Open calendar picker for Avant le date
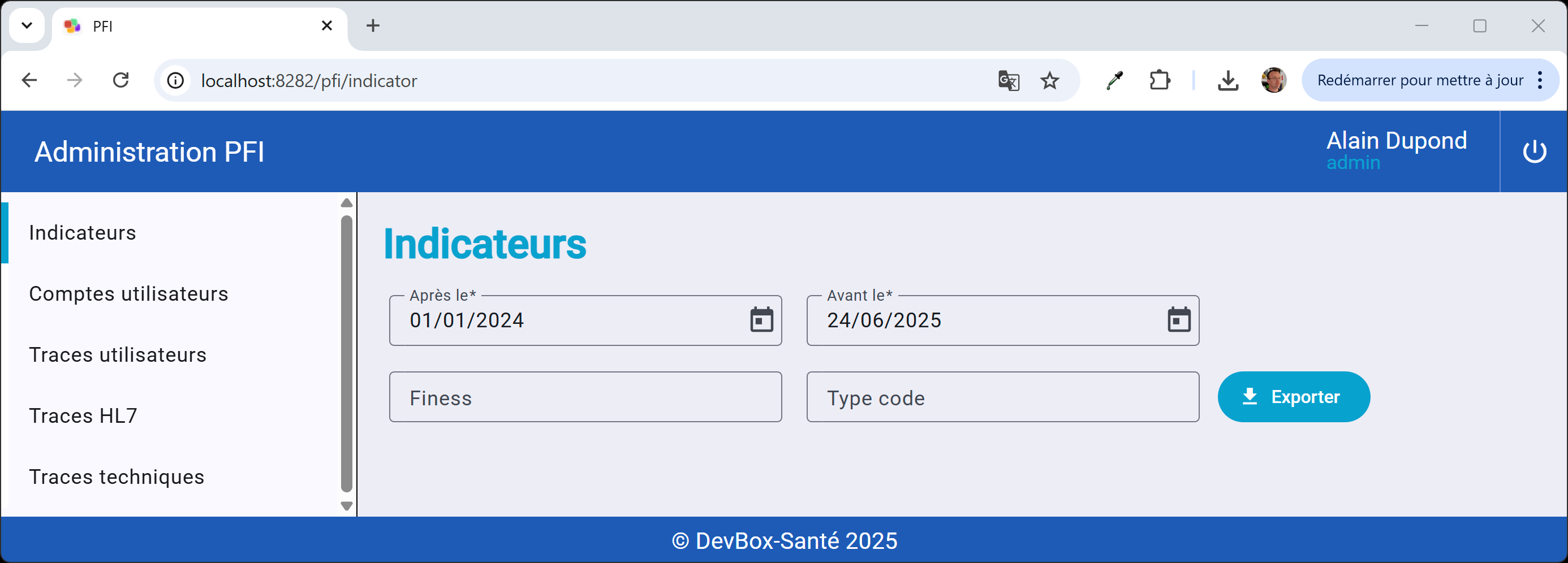Image resolution: width=1568 pixels, height=563 pixels. pos(1178,320)
